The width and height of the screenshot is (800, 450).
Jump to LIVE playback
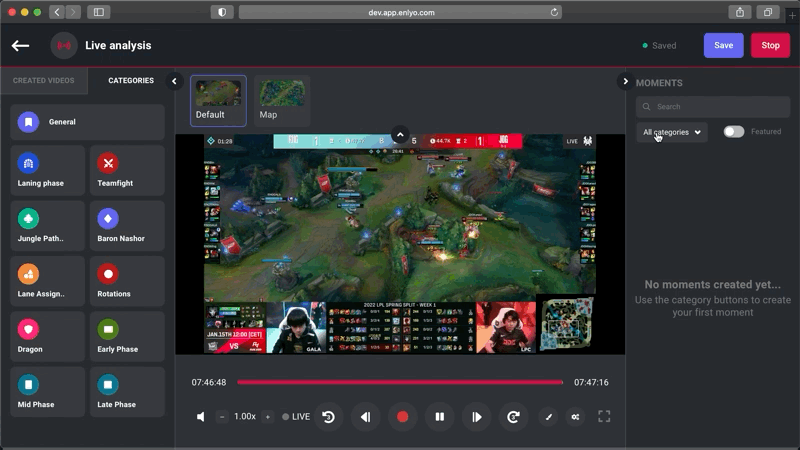[296, 417]
